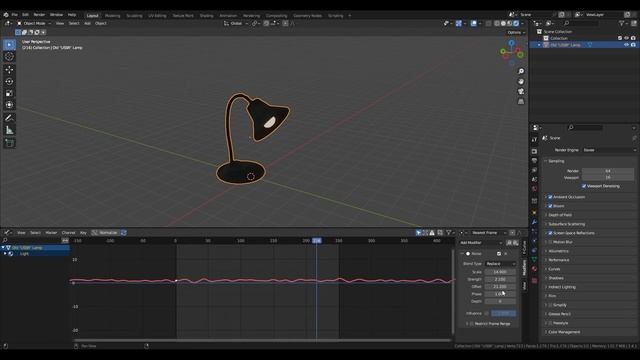Open the Output properties tab icon
This screenshot has height=360, width=640.
(x=534, y=161)
